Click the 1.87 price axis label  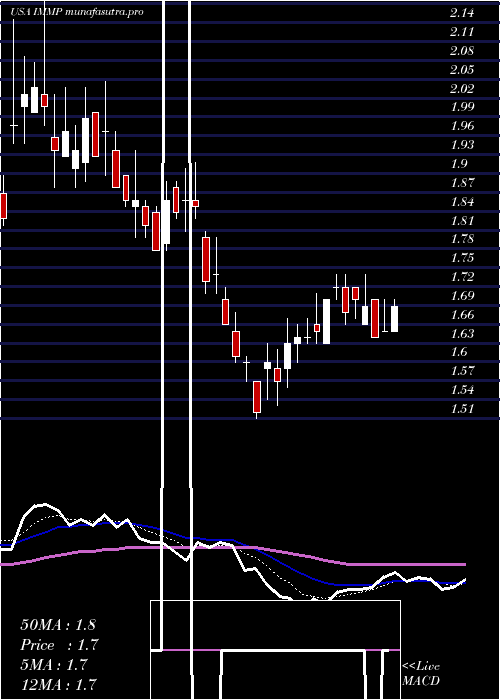(462, 183)
